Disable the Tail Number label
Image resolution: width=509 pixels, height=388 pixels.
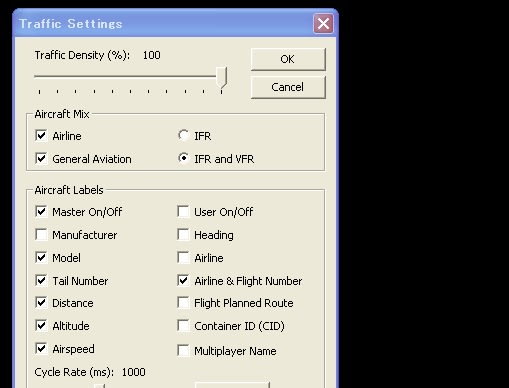(x=41, y=280)
